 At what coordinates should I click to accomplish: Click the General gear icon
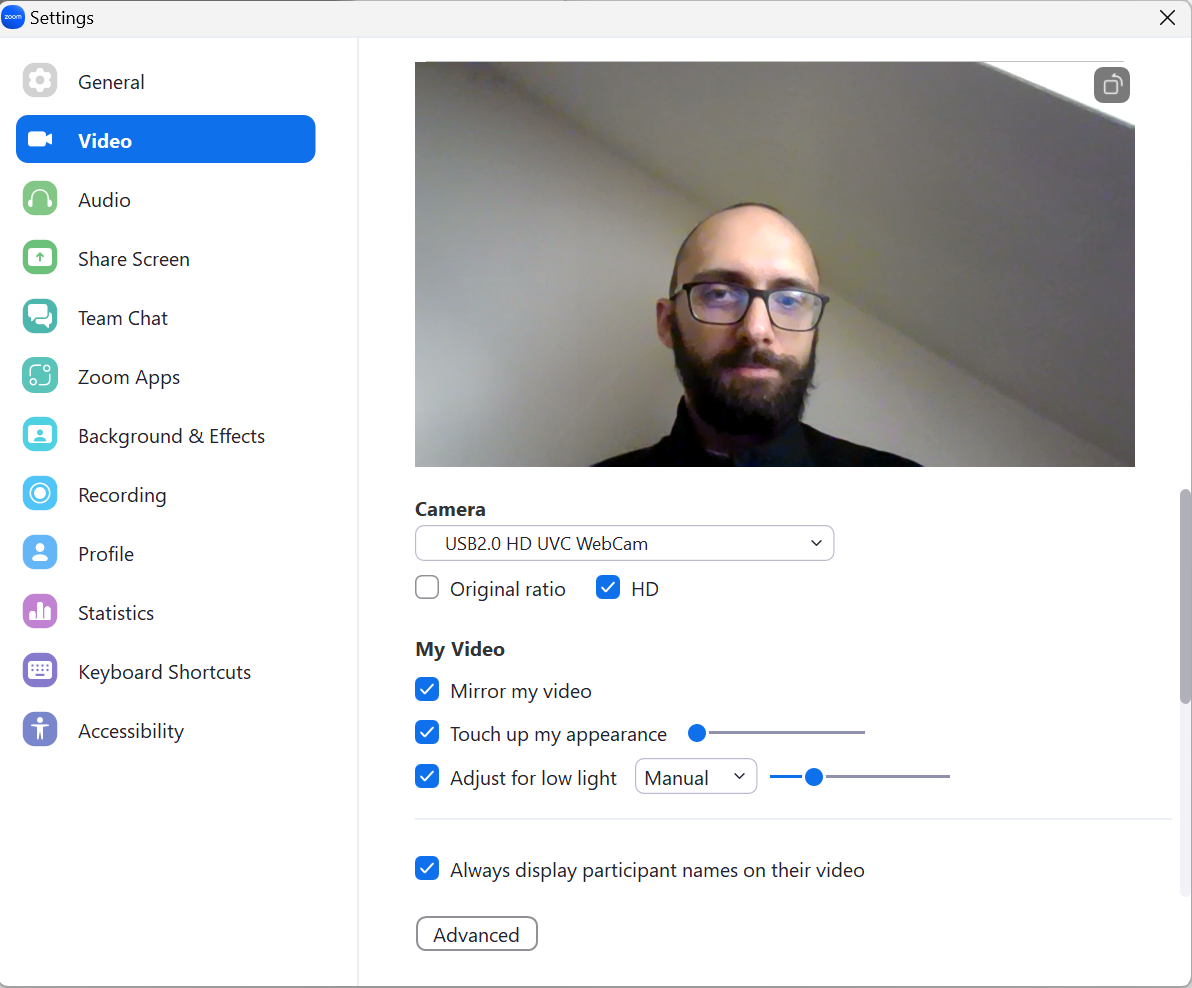40,81
